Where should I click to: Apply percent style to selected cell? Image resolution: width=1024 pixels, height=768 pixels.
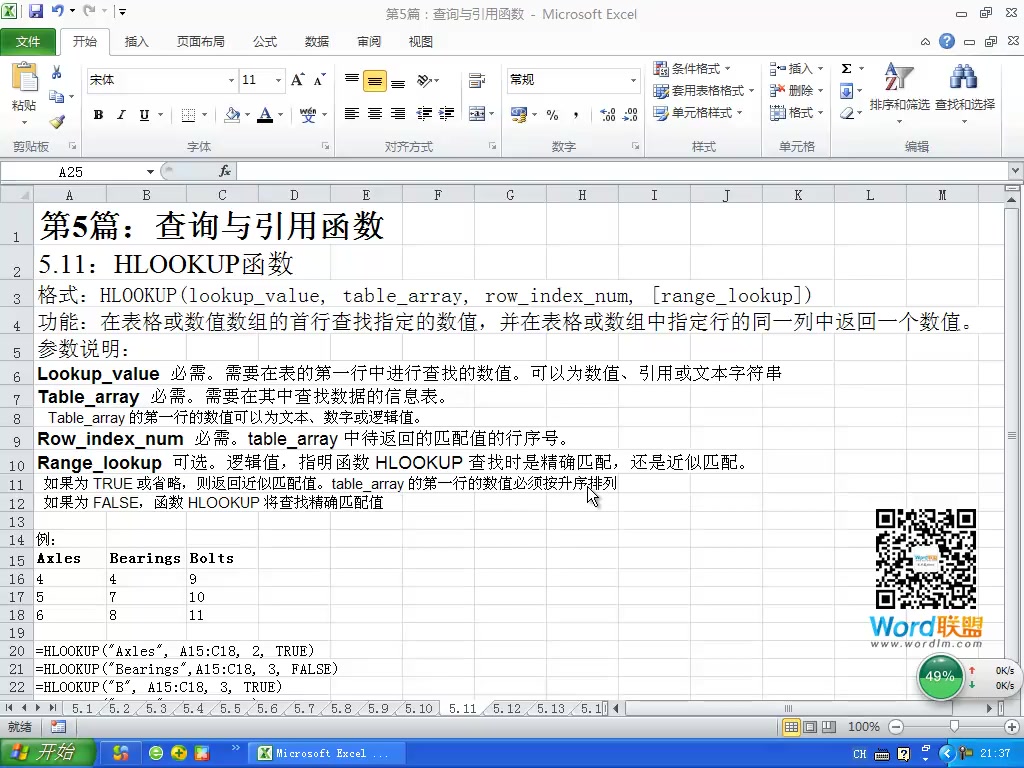click(x=552, y=116)
